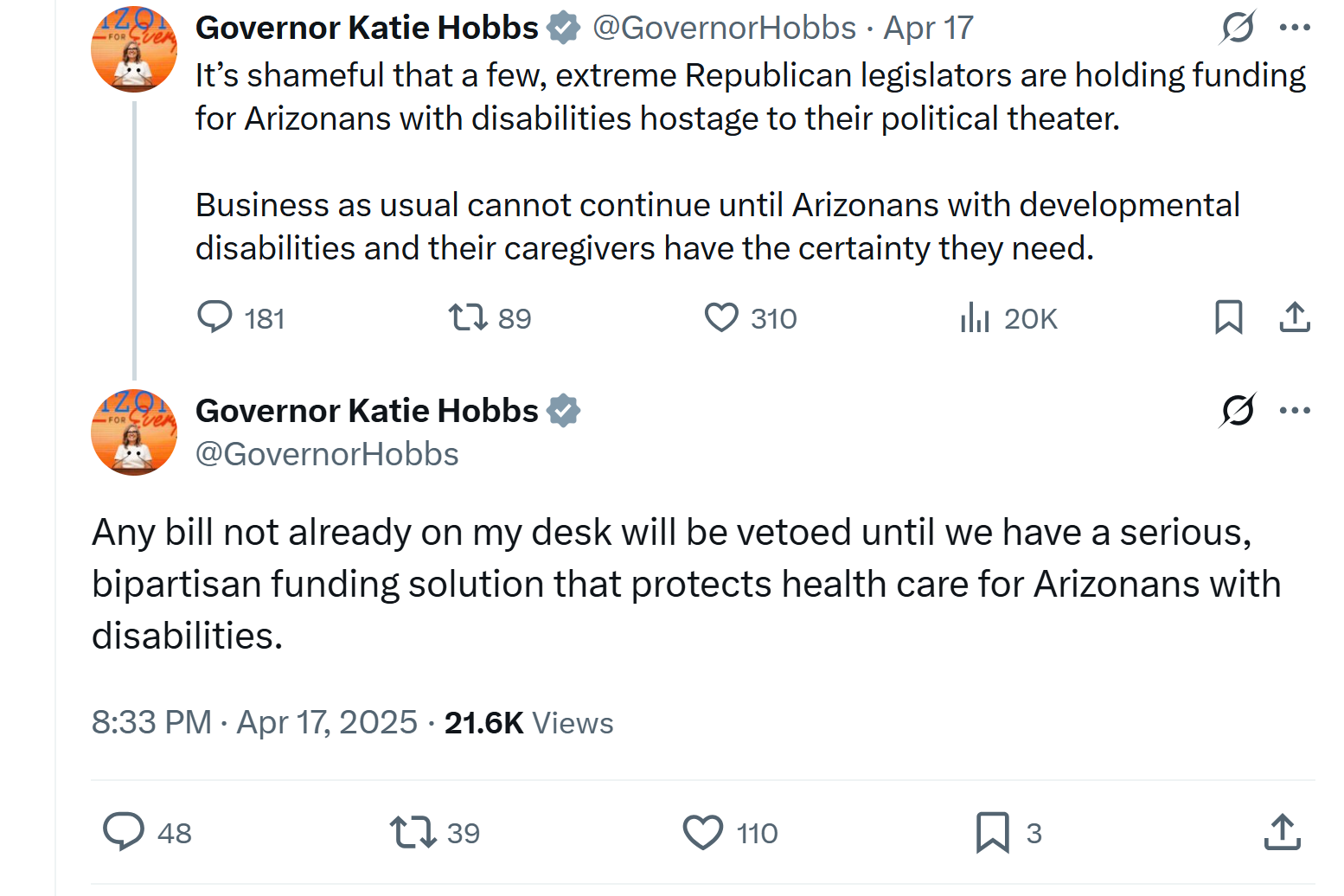Screen dimensions: 1344x896
Task: Click the Apr 17 timestamp on the first tweet
Action: (x=927, y=27)
